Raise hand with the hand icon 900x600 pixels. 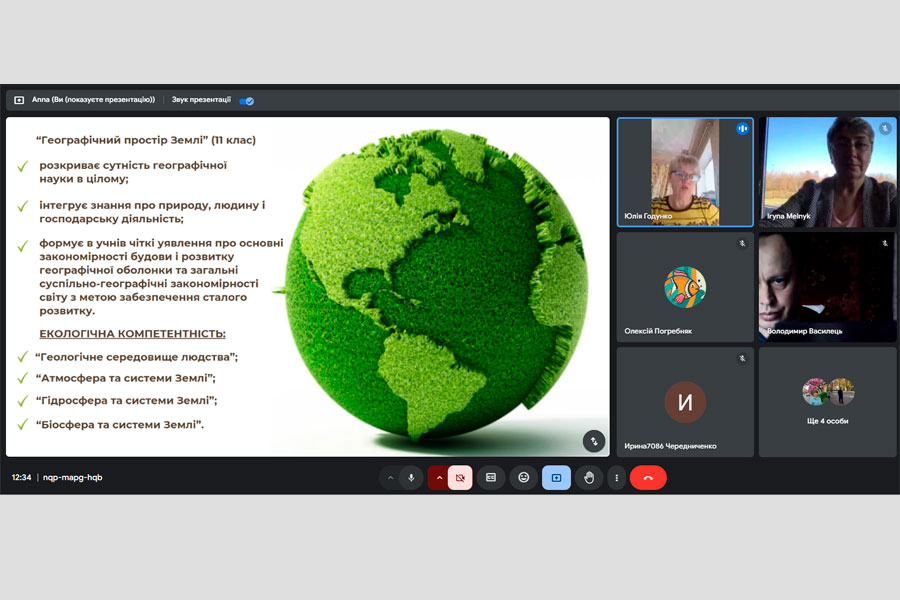589,478
